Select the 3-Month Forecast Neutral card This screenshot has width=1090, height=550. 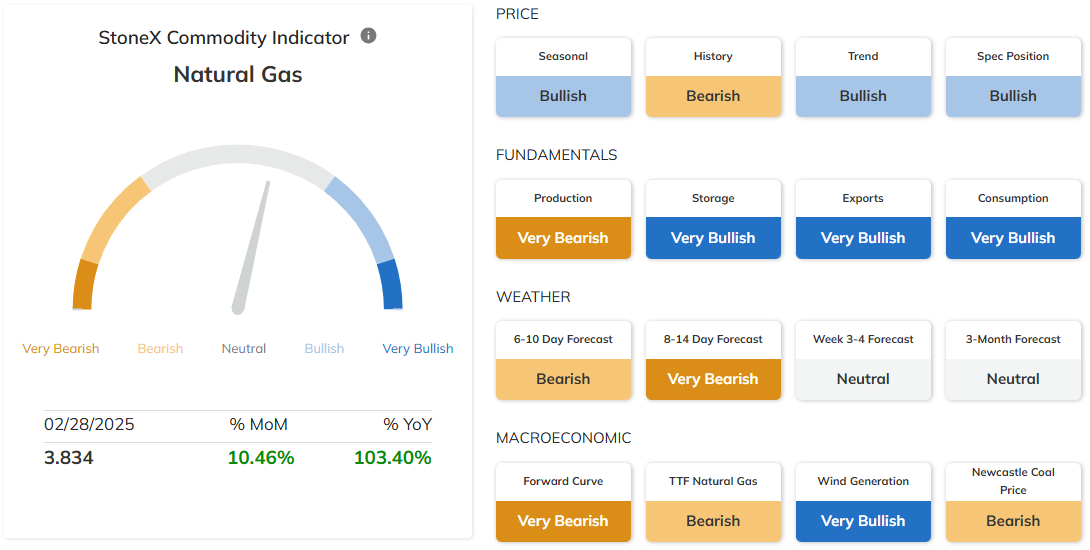pyautogui.click(x=1013, y=360)
